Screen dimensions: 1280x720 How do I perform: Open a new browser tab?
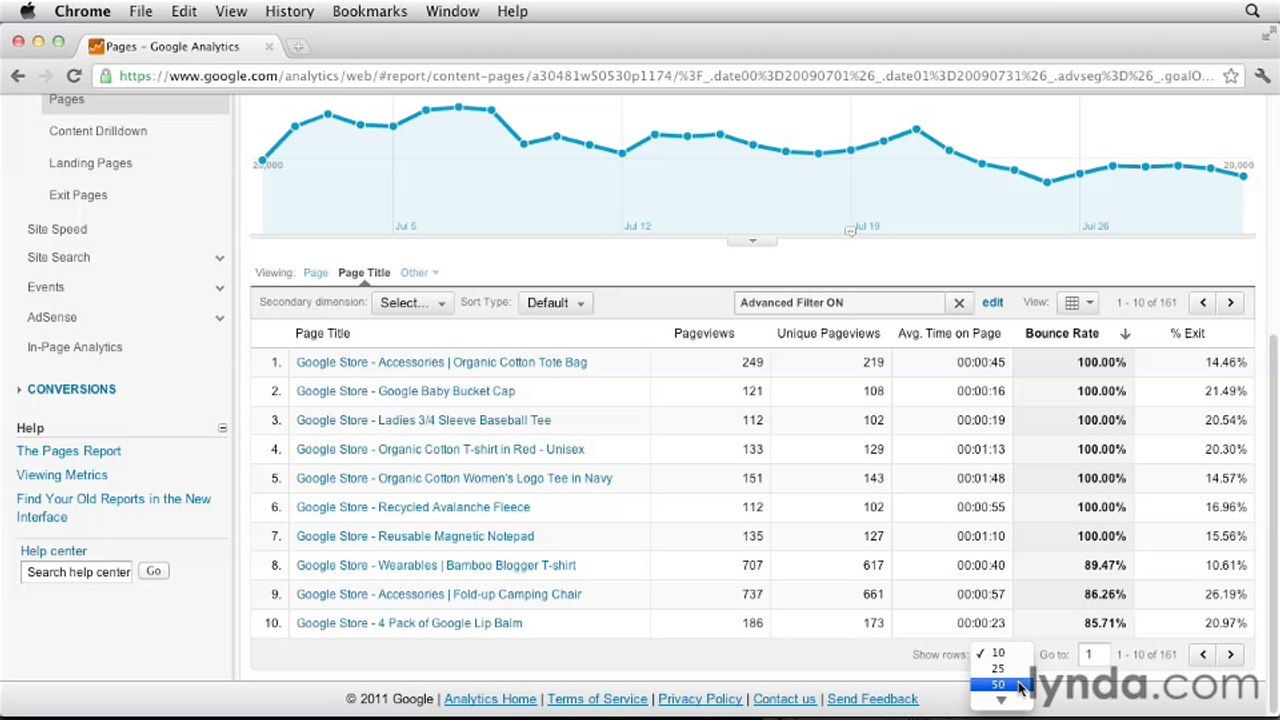[298, 46]
